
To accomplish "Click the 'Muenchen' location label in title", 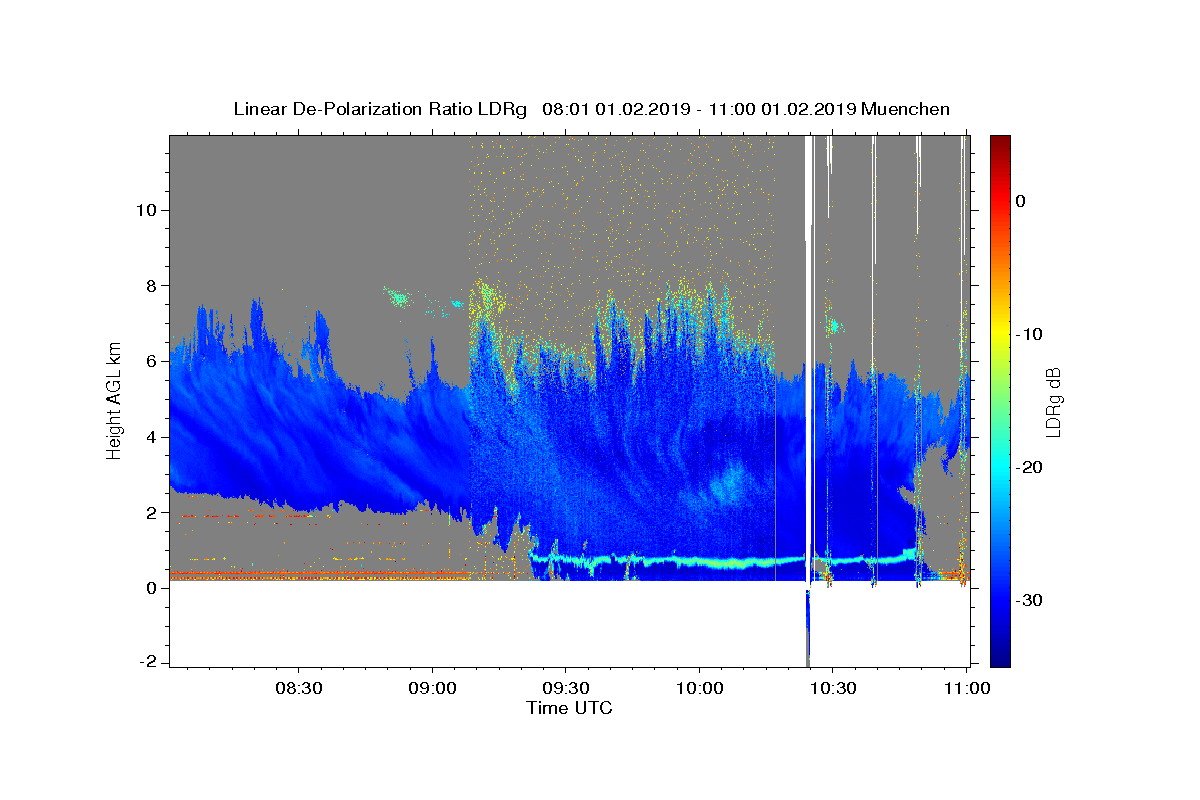I will click(x=905, y=109).
